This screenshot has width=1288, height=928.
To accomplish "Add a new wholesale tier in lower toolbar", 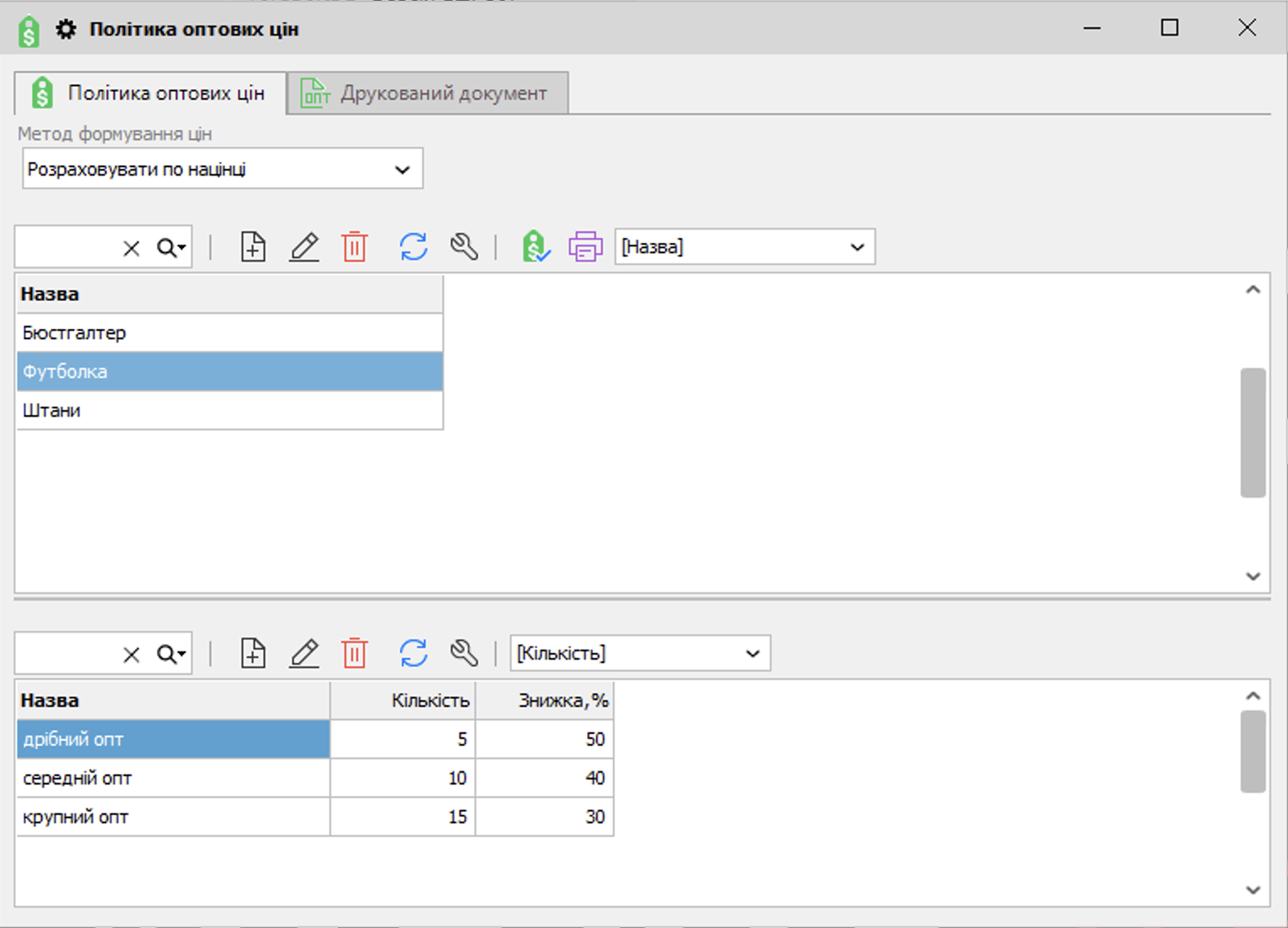I will point(253,654).
